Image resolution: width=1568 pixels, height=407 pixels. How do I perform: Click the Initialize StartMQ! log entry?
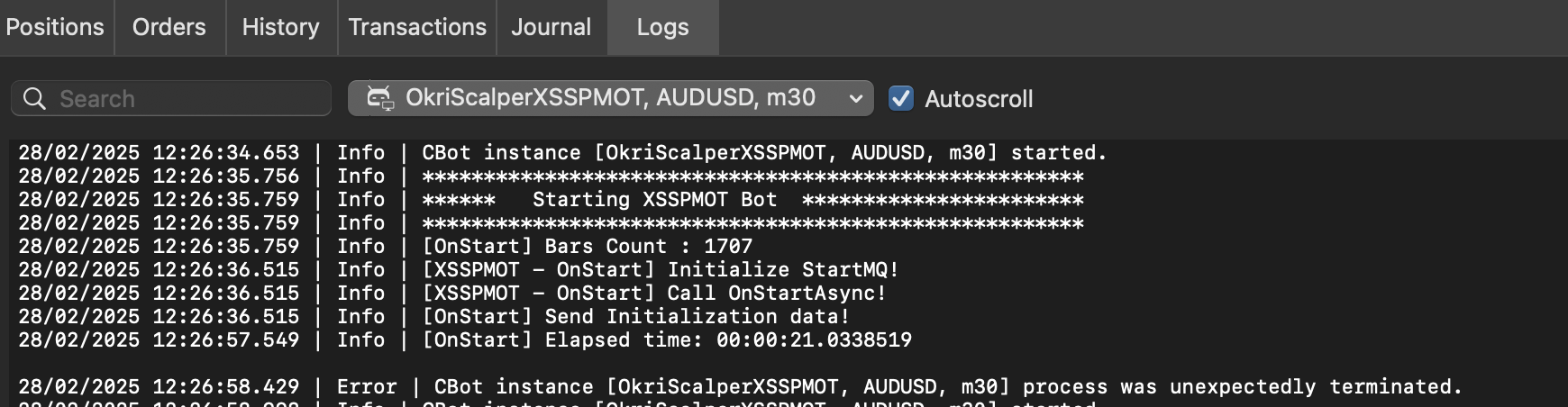[459, 270]
